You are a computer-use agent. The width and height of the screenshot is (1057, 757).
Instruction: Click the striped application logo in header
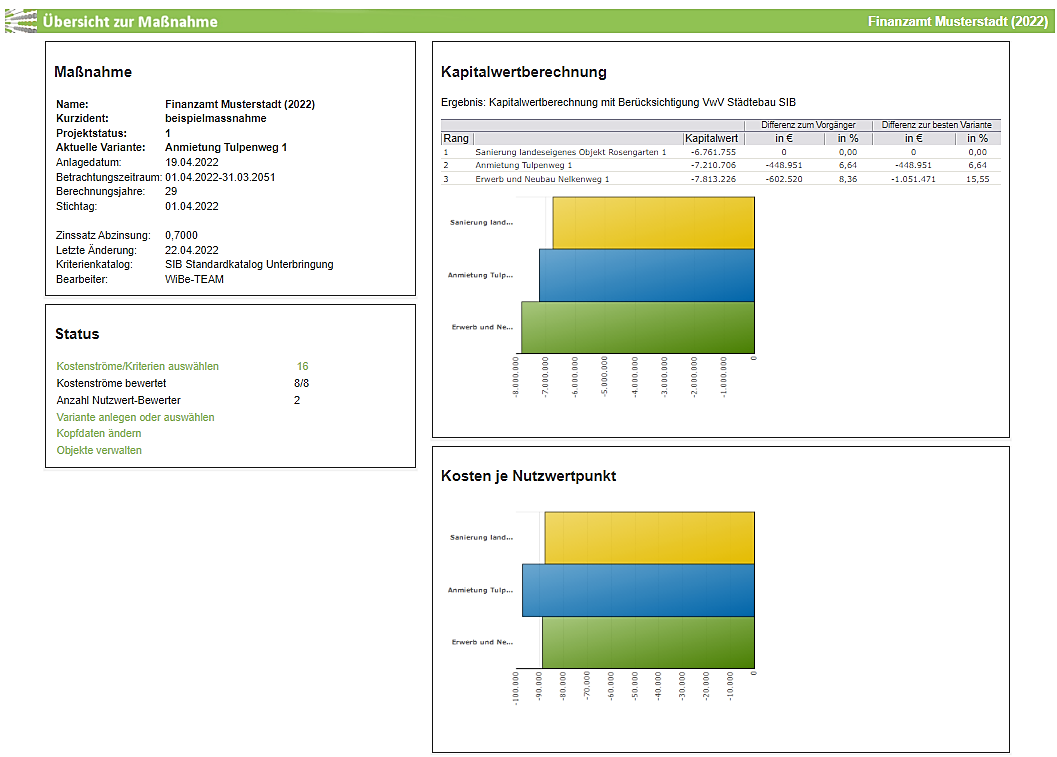point(21,21)
